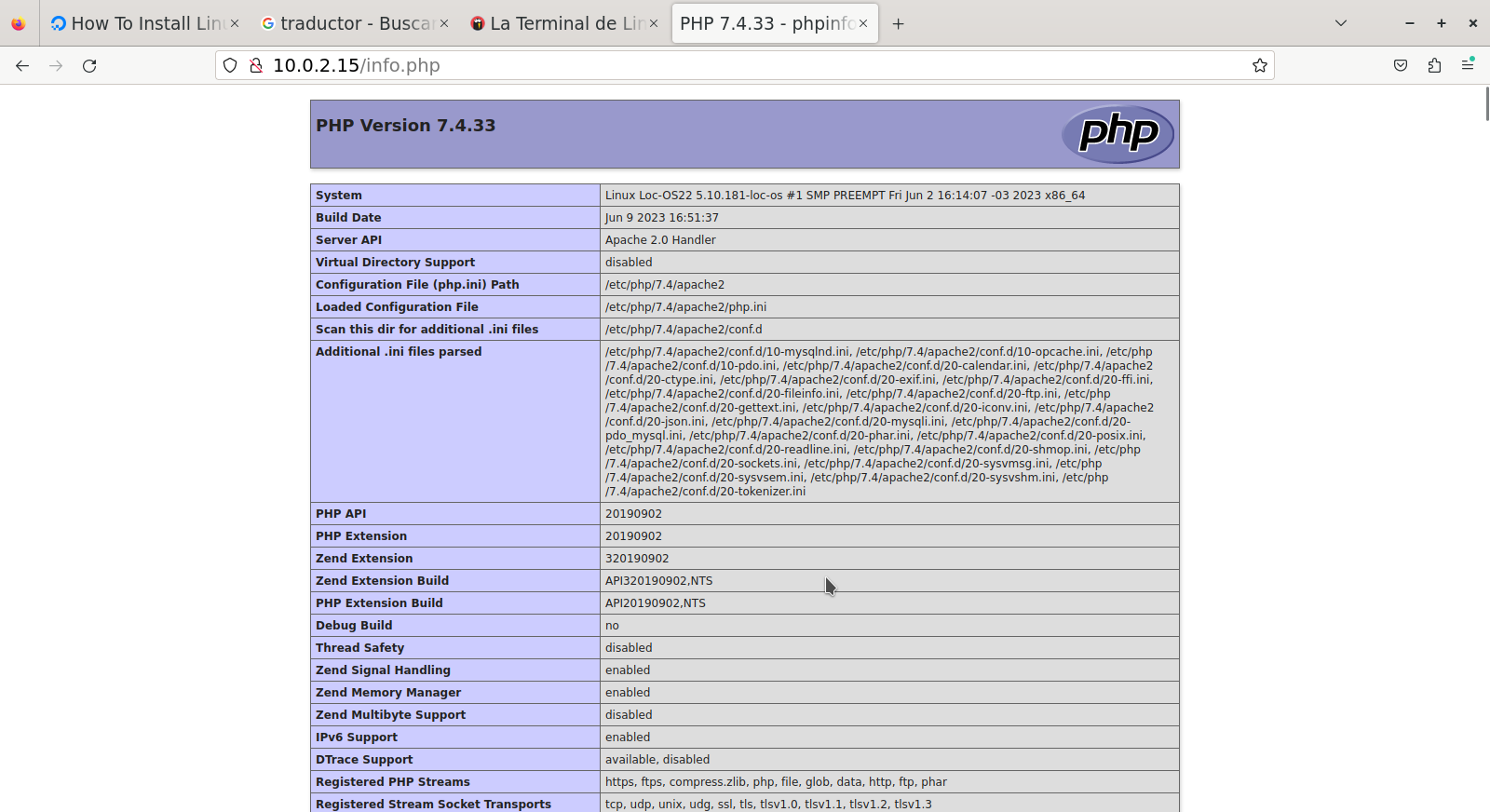Click the API320190902,NTS value
Viewport: 1490px width, 812px height.
coord(658,581)
